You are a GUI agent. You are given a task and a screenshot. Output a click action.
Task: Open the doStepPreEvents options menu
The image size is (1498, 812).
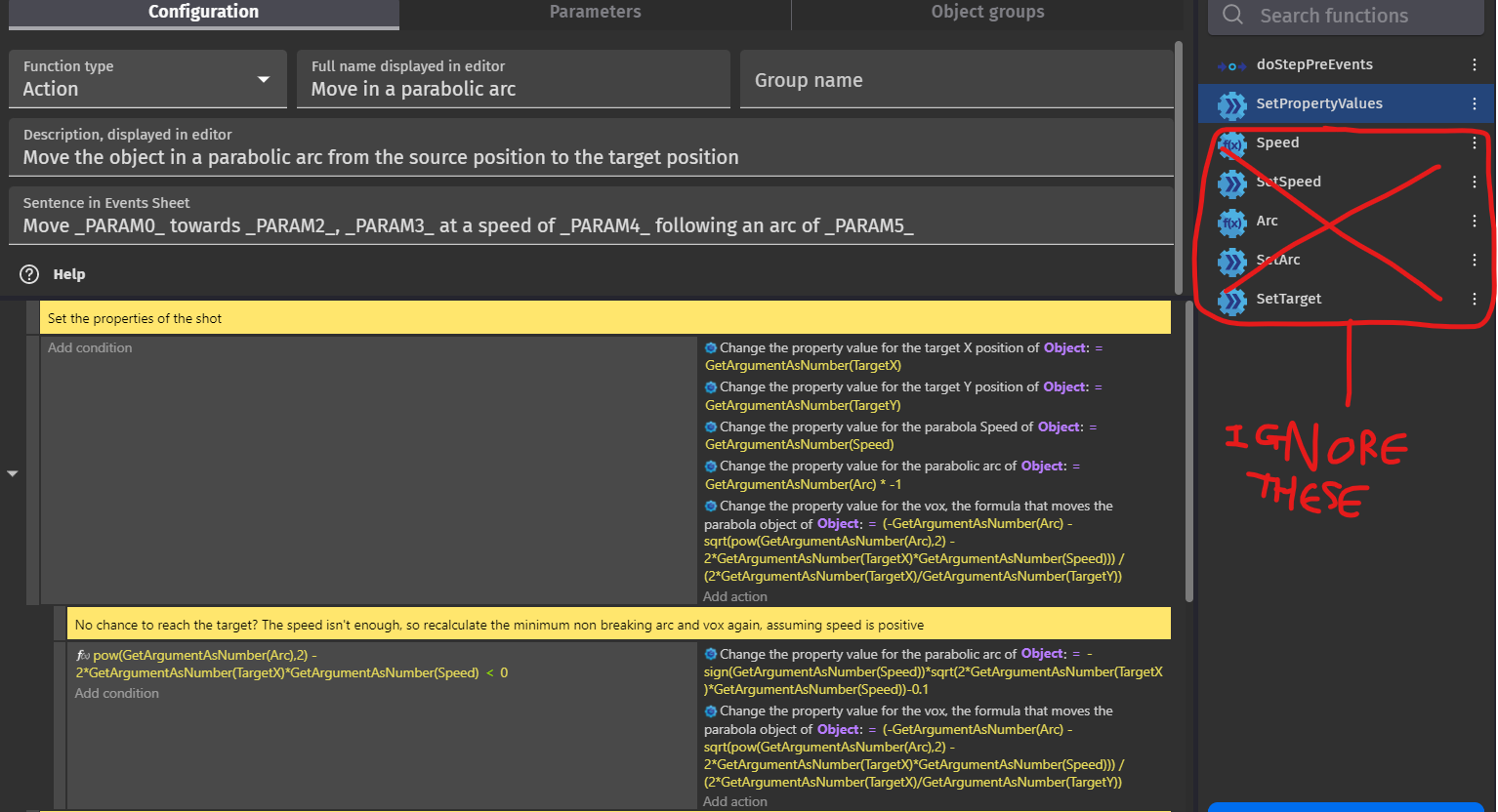tap(1476, 64)
